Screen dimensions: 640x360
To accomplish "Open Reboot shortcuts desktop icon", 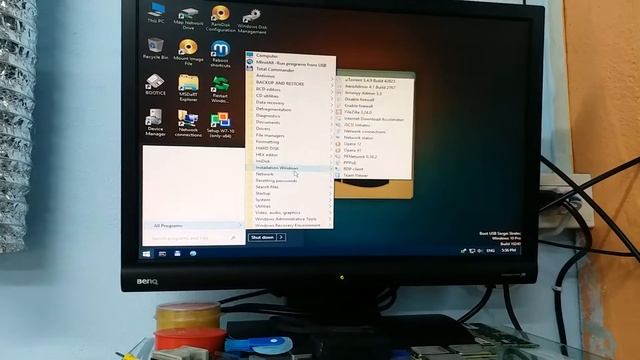I will pos(220,53).
